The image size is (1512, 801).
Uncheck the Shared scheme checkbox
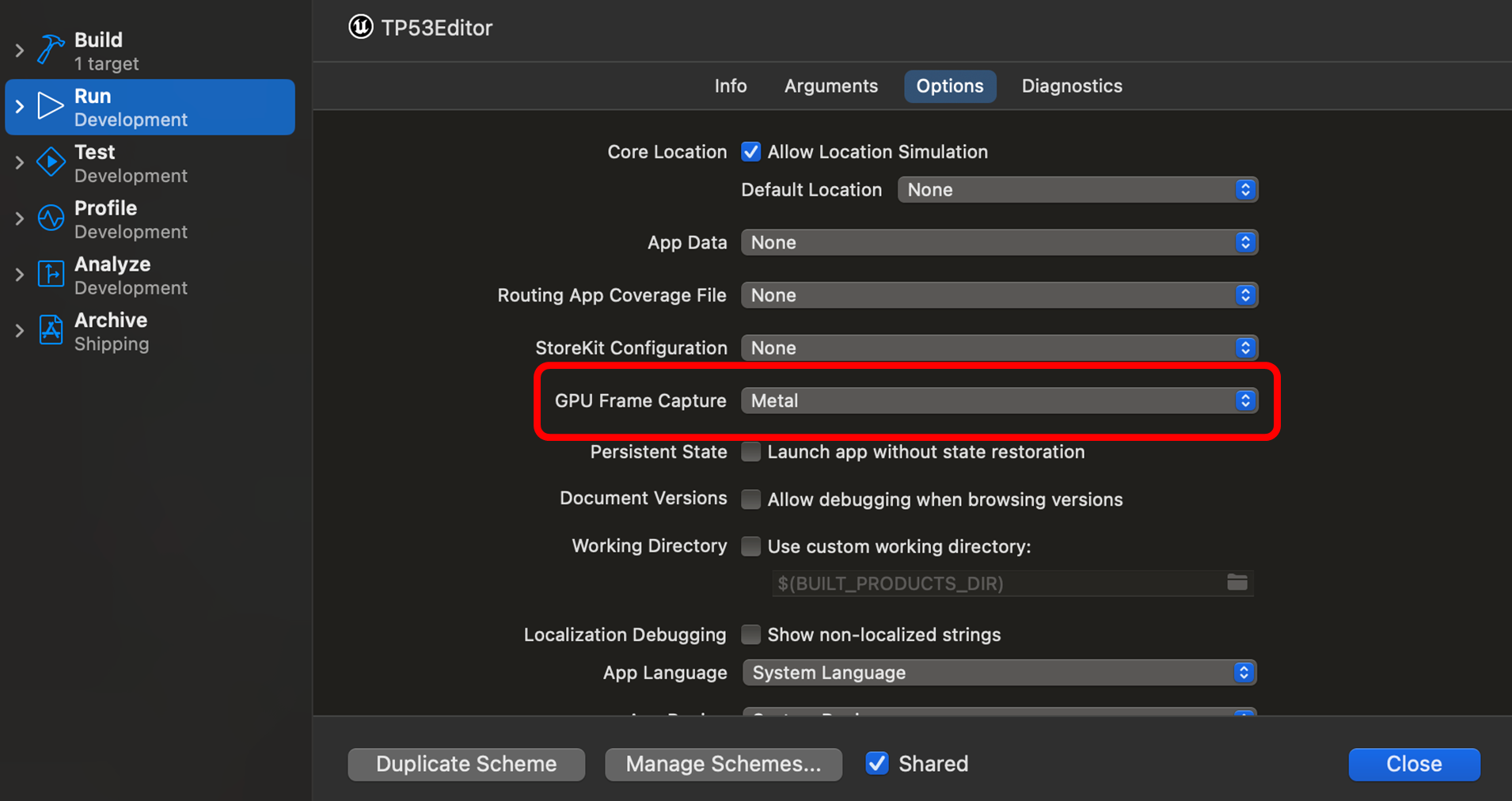click(876, 763)
